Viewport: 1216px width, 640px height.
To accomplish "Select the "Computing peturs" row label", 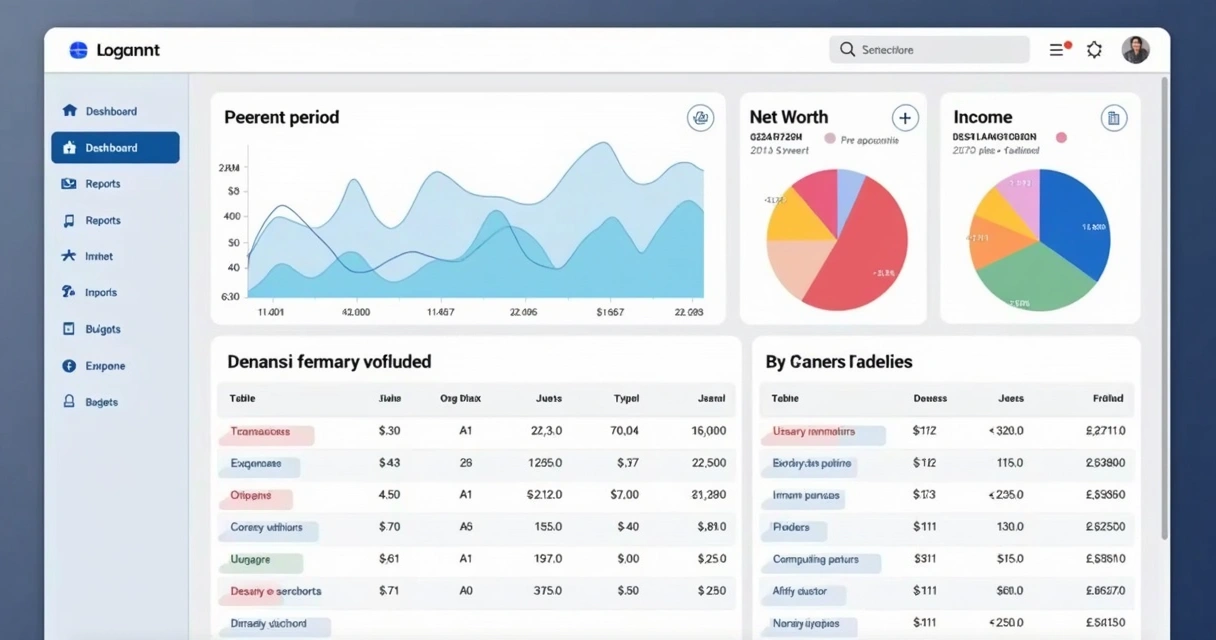I will [x=816, y=560].
